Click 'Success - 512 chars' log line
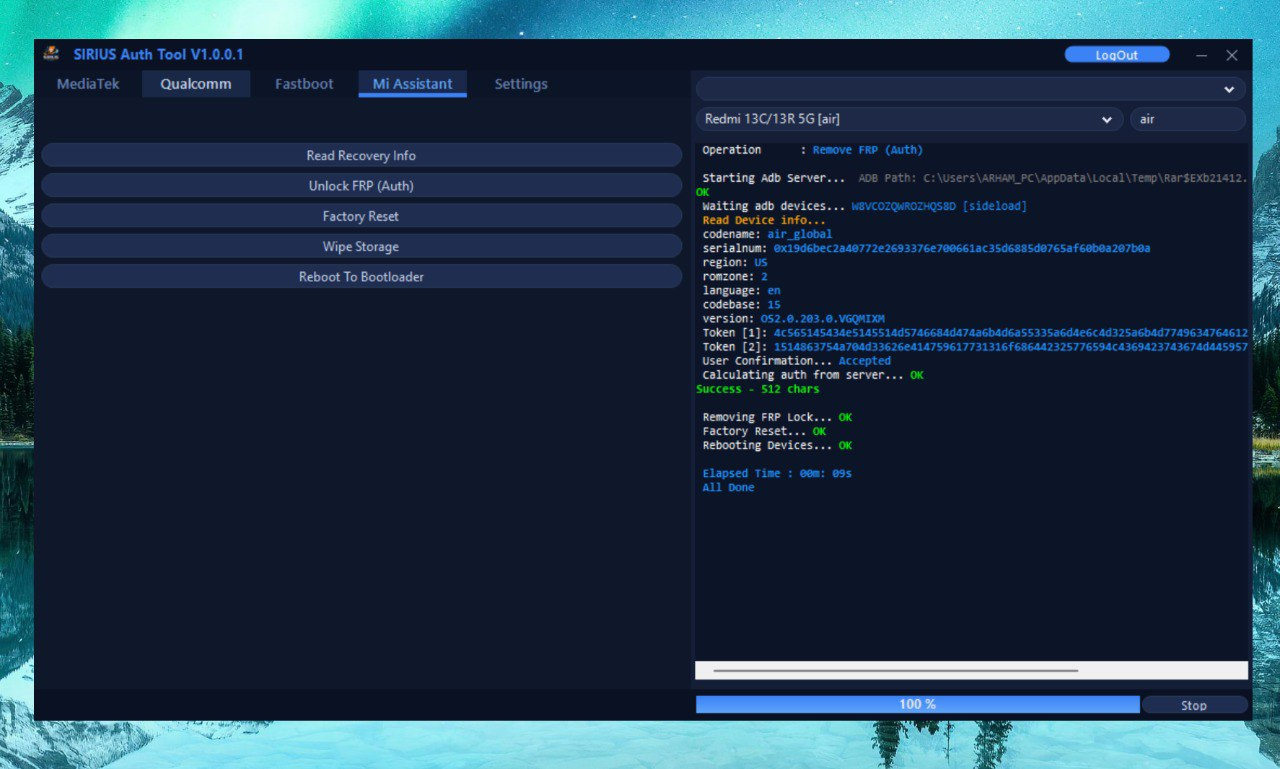 coord(758,389)
